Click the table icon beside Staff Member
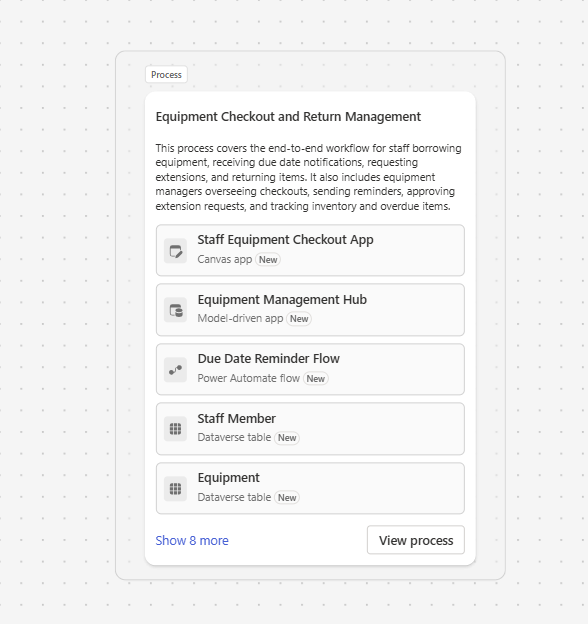Image resolution: width=588 pixels, height=624 pixels. coord(175,429)
